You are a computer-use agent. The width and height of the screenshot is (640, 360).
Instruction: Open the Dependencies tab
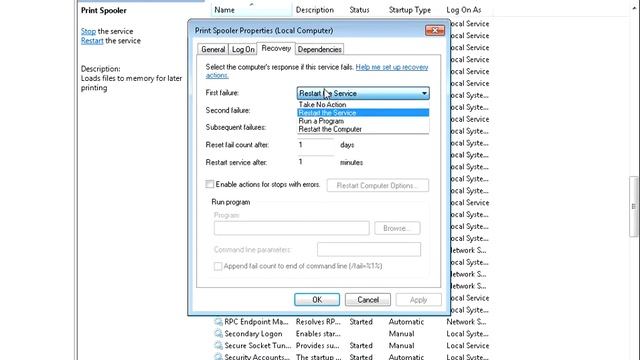(x=320, y=49)
